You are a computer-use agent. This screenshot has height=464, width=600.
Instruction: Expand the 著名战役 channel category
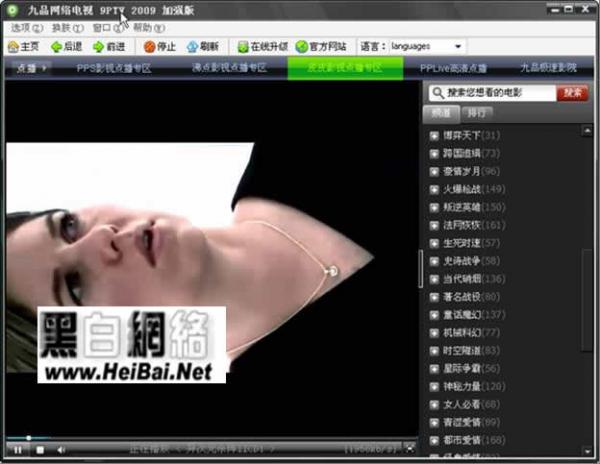click(434, 297)
